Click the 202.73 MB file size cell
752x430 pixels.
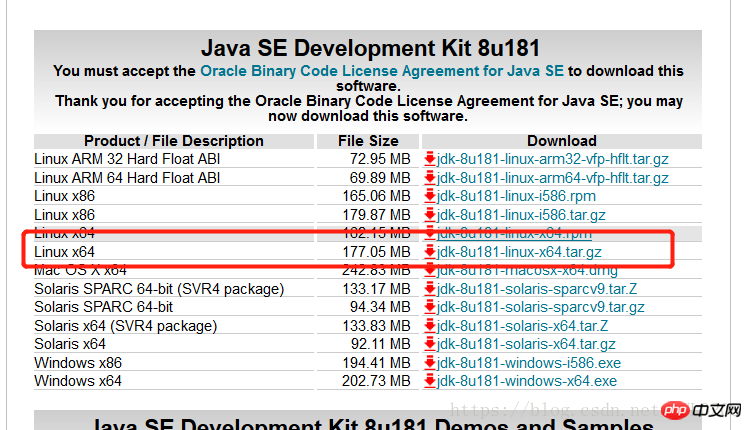pos(376,381)
